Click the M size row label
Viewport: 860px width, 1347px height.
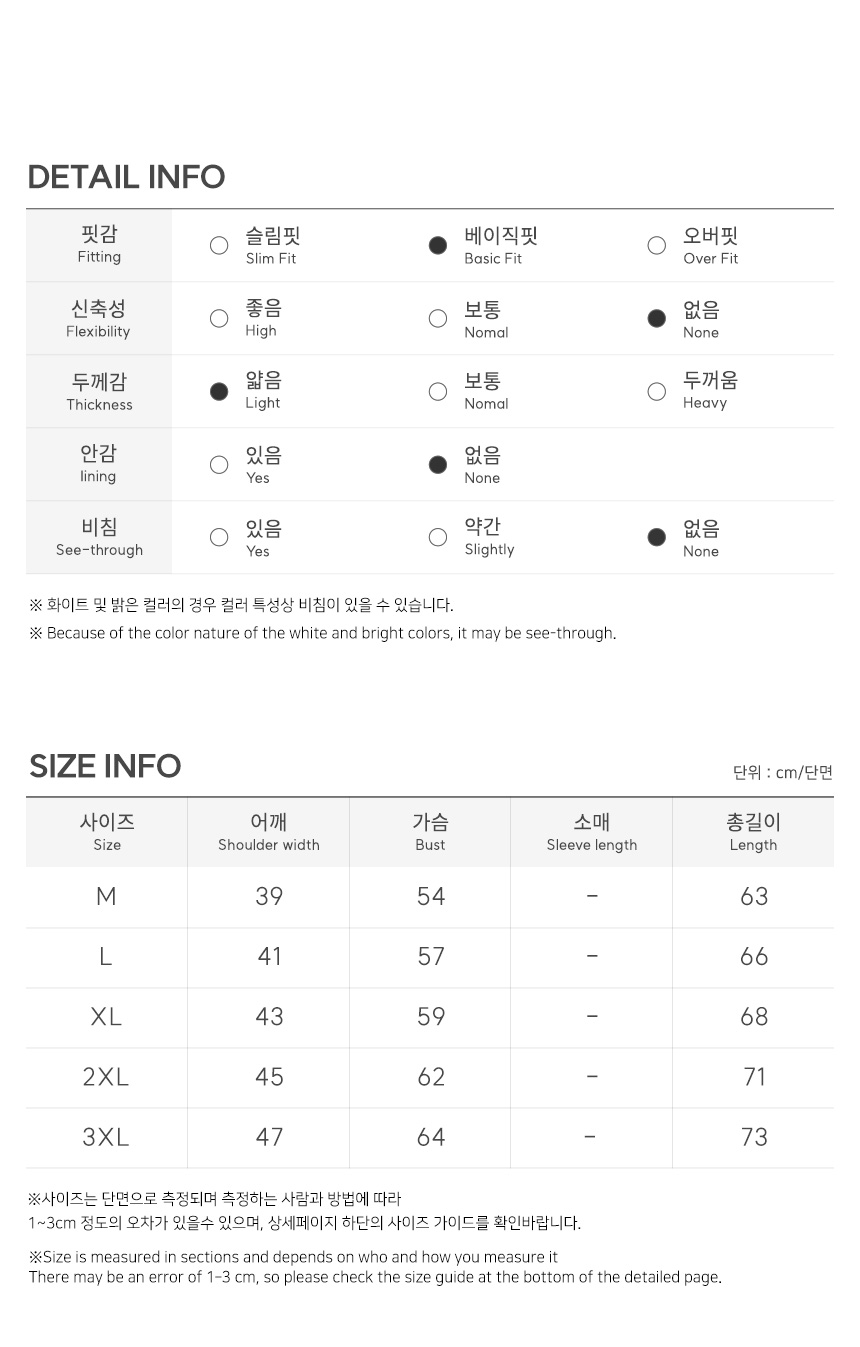[x=106, y=896]
